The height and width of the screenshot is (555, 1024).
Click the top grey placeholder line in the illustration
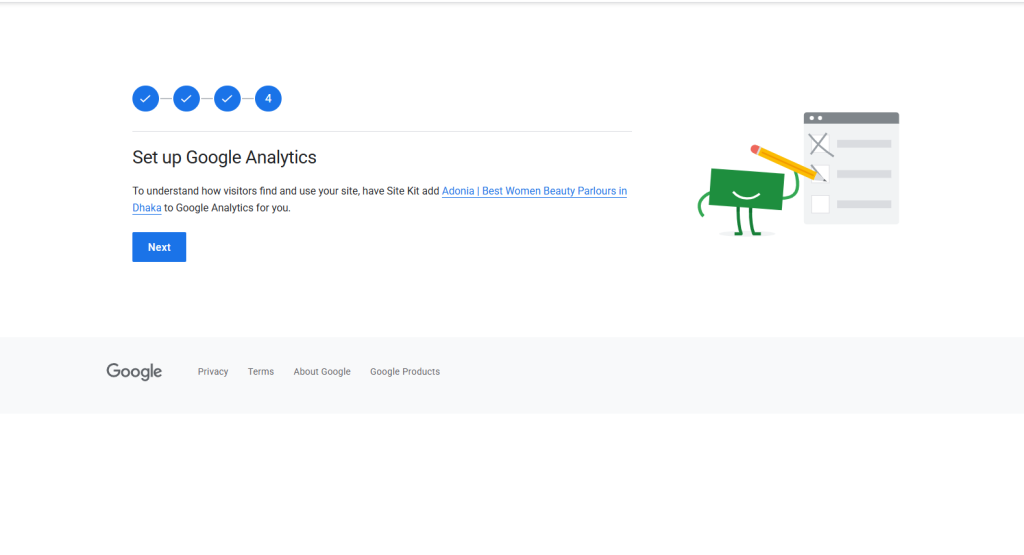tap(863, 144)
